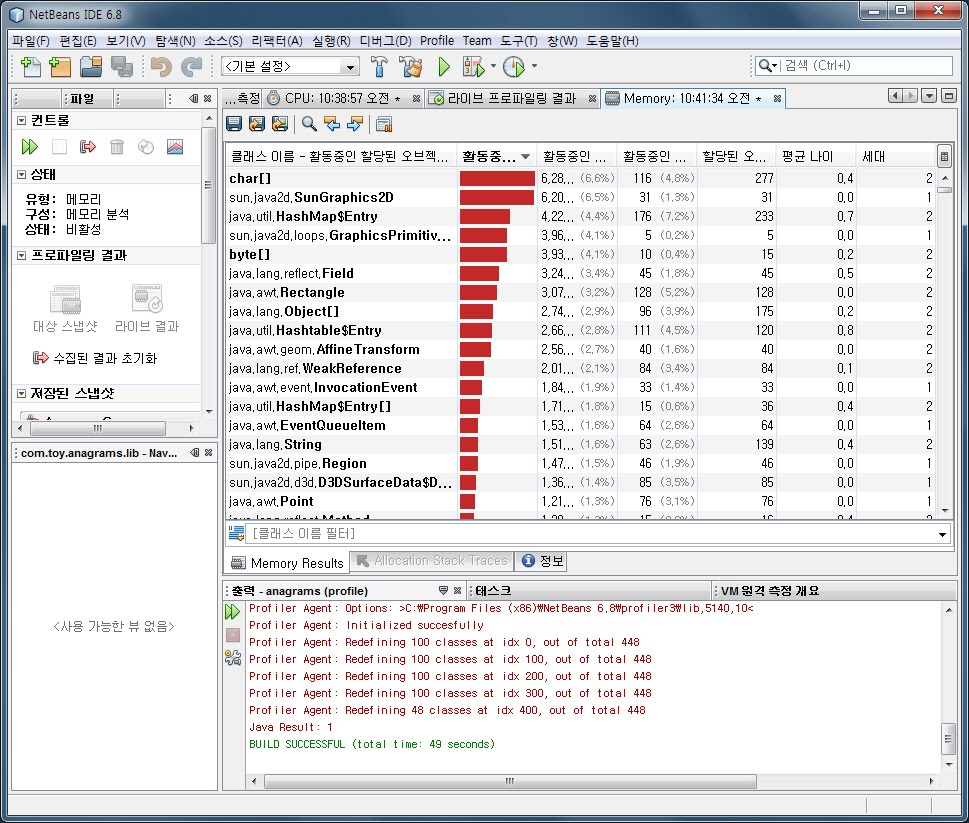969x823 pixels.
Task: Collapse the 상태 section
Action: (22, 175)
